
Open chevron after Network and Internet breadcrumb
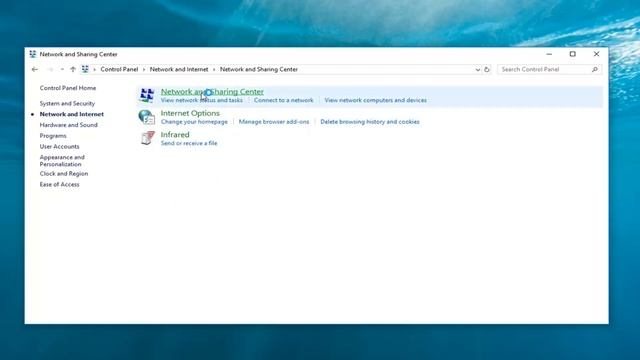pyautogui.click(x=214, y=69)
